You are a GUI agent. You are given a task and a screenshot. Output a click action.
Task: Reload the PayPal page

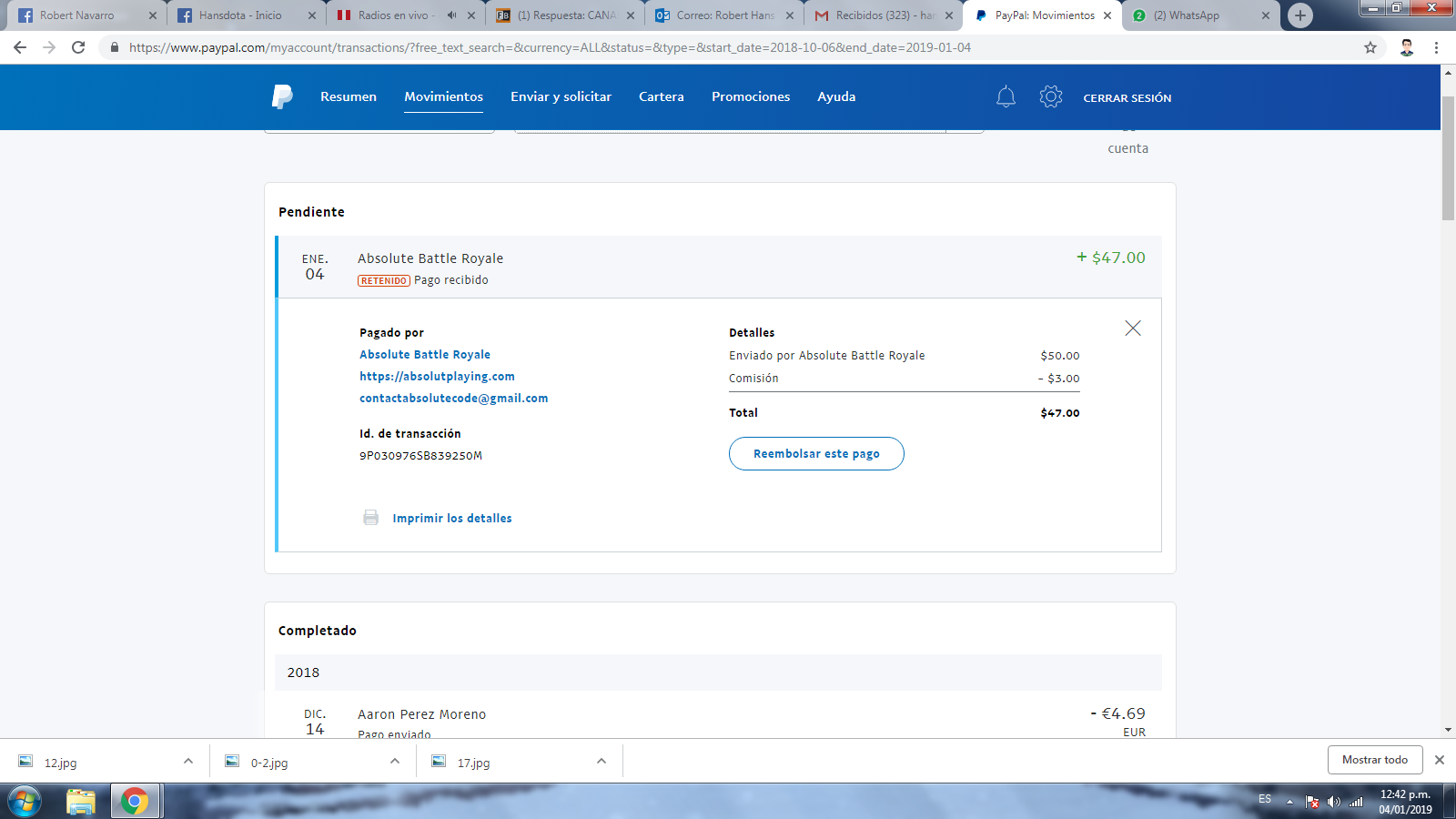click(78, 47)
